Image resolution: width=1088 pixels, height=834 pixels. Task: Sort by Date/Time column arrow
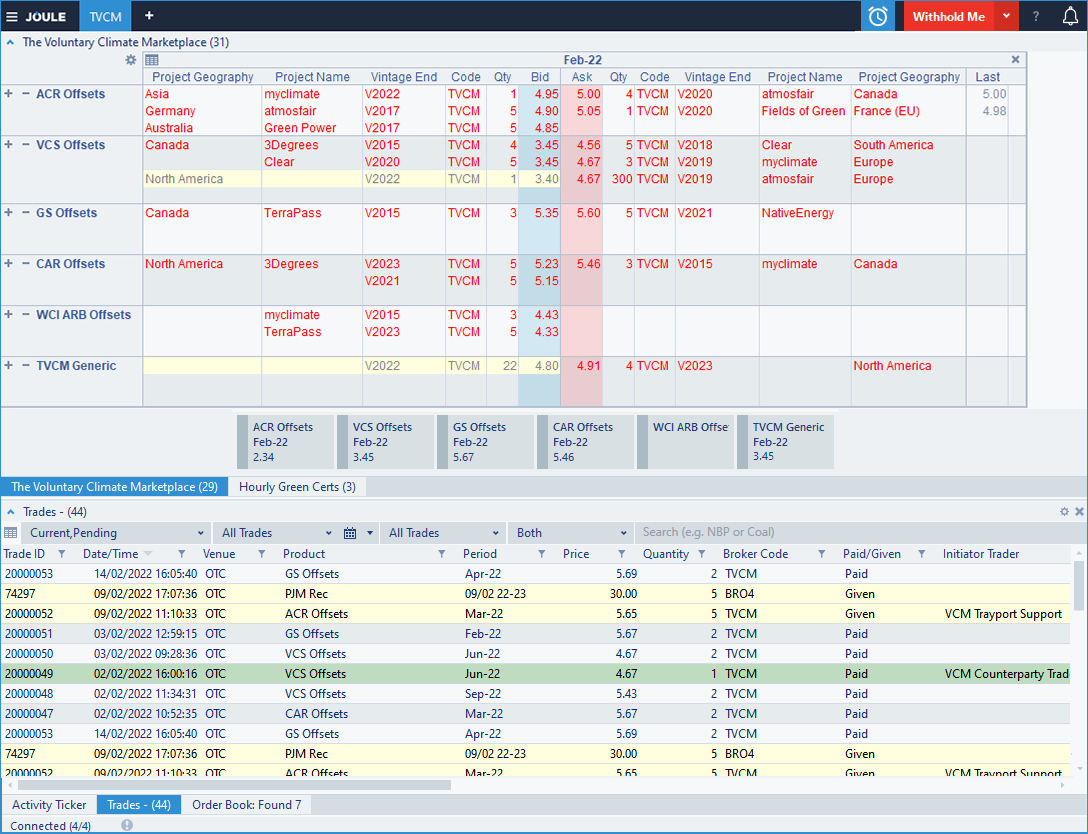click(x=148, y=554)
